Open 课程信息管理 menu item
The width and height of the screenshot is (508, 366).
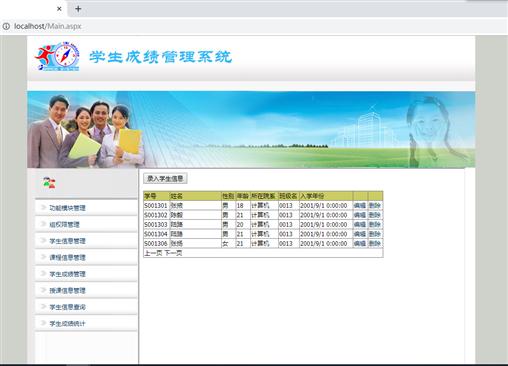point(68,257)
